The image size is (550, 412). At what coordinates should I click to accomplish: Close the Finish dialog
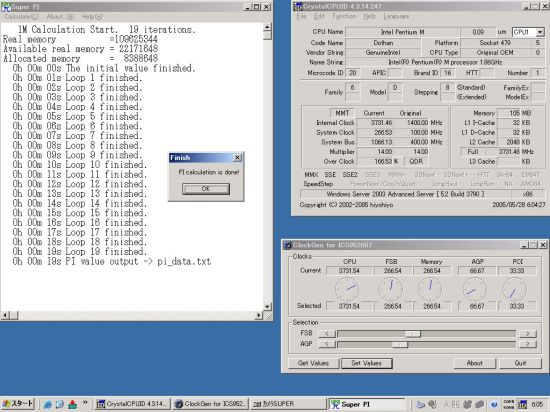pyautogui.click(x=237, y=158)
